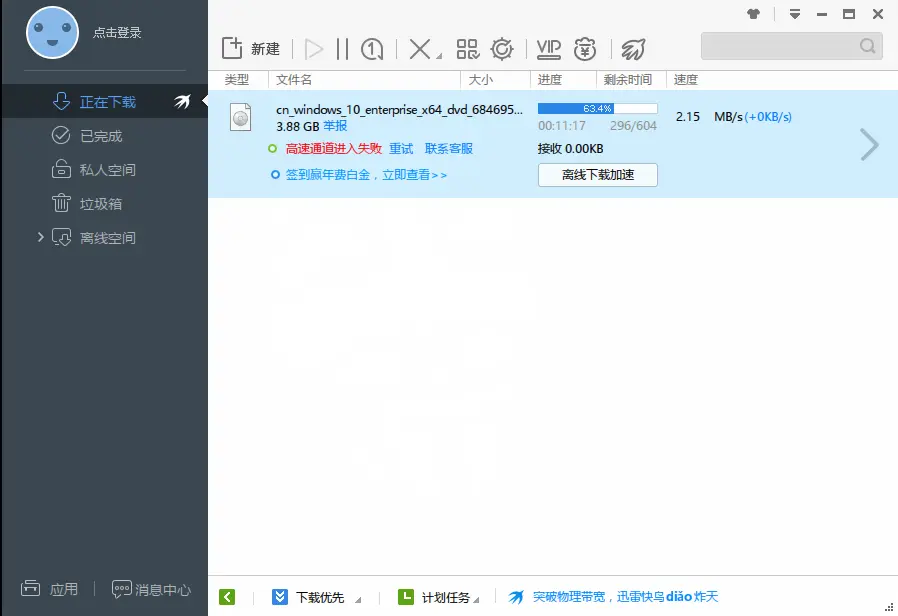Open the dropdown arrow beside the delete icon
Screen dimensions: 898x616
439,56
